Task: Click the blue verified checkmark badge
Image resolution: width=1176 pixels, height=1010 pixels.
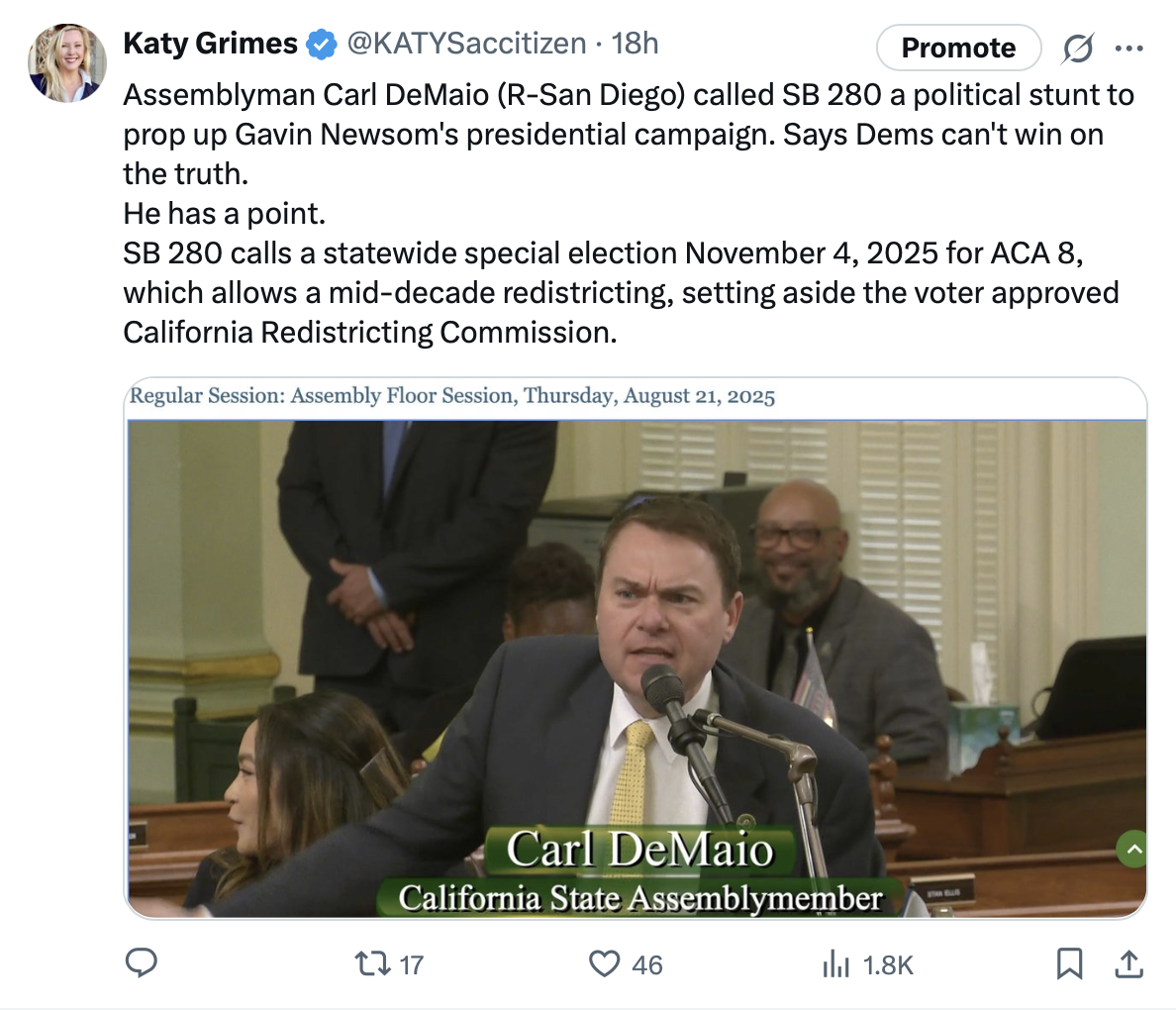Action: pyautogui.click(x=320, y=44)
